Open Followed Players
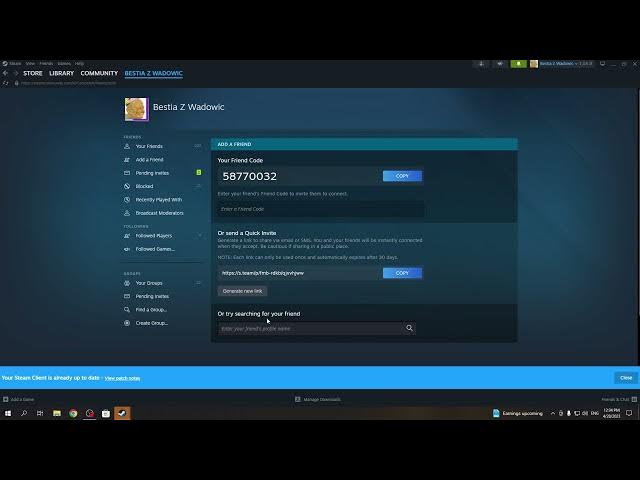Screen dimensions: 640x480 154,236
